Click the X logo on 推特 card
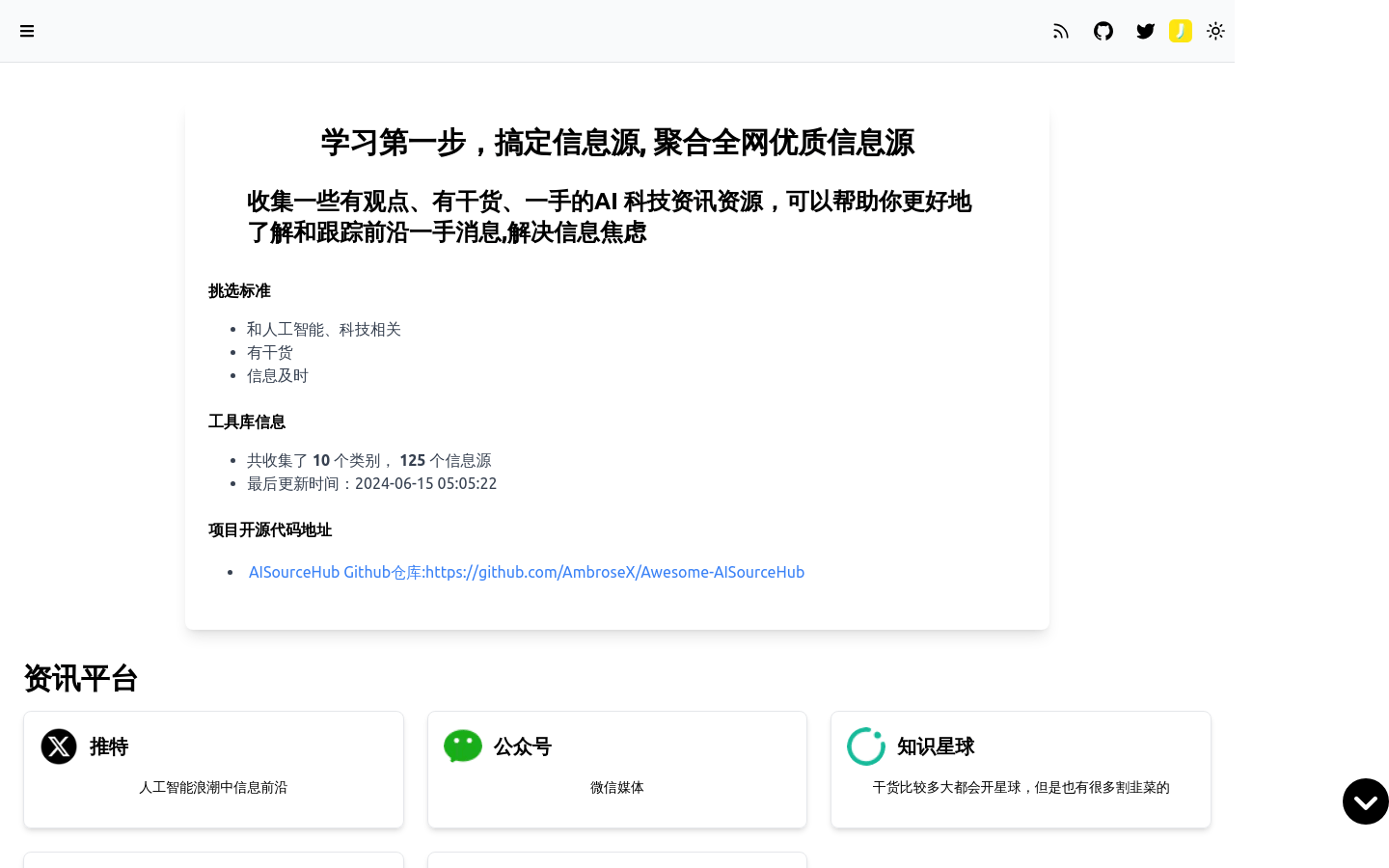Viewport: 1389px width, 868px height. pos(59,746)
